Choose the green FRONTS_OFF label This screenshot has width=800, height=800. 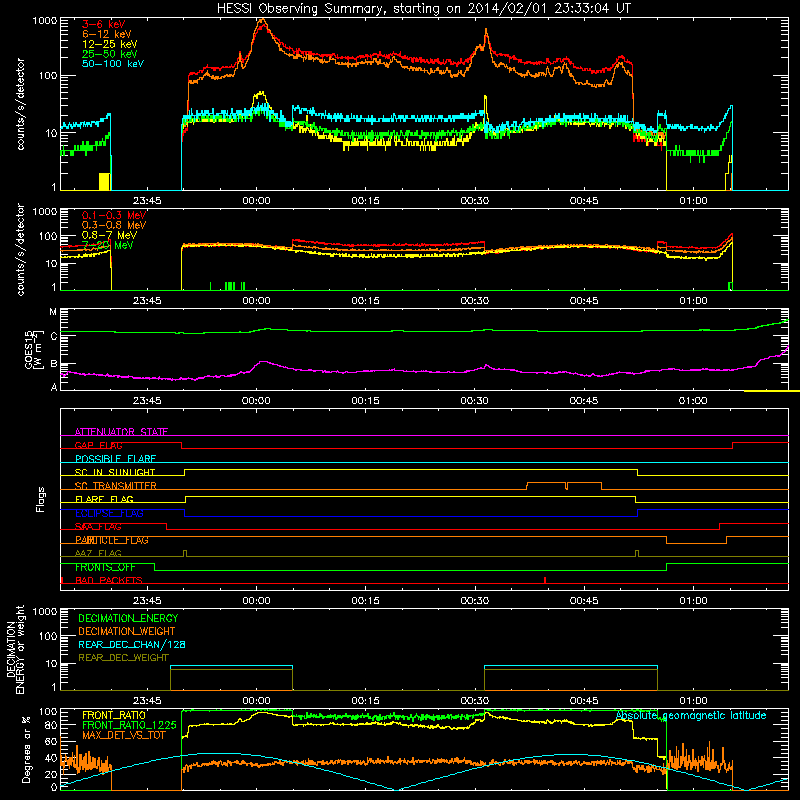point(105,567)
